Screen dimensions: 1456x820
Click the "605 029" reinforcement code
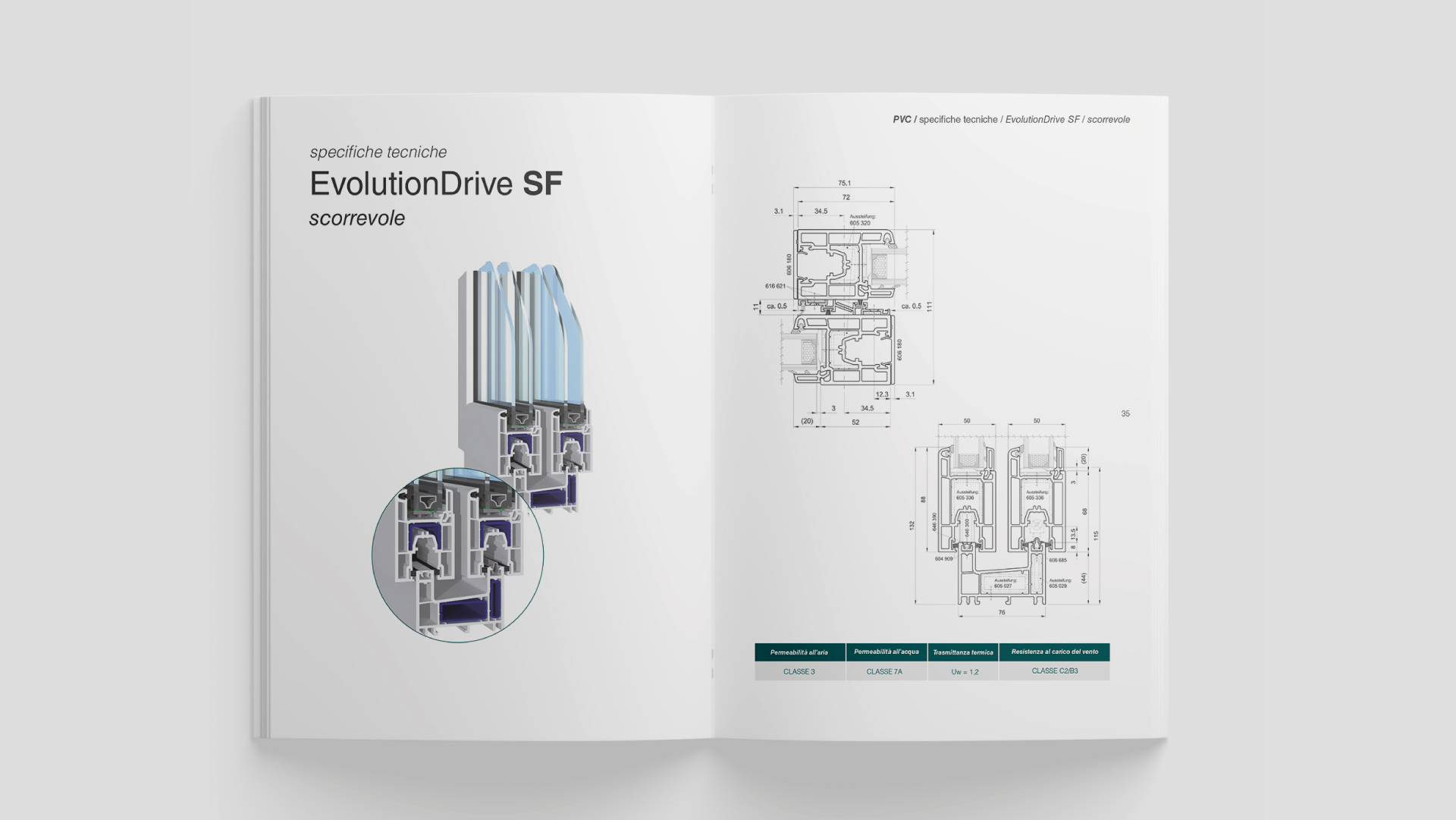click(x=1058, y=586)
